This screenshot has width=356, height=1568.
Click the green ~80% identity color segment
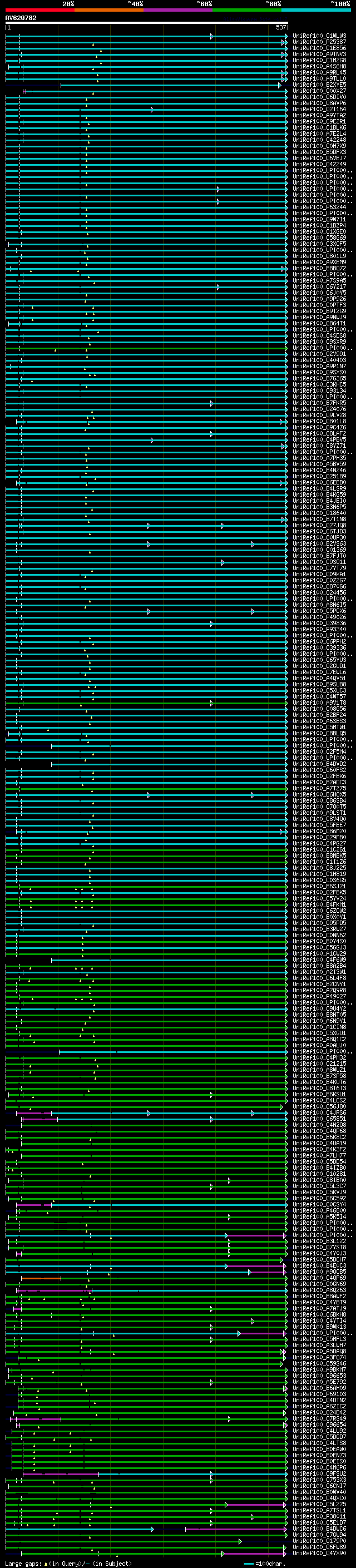(247, 10)
